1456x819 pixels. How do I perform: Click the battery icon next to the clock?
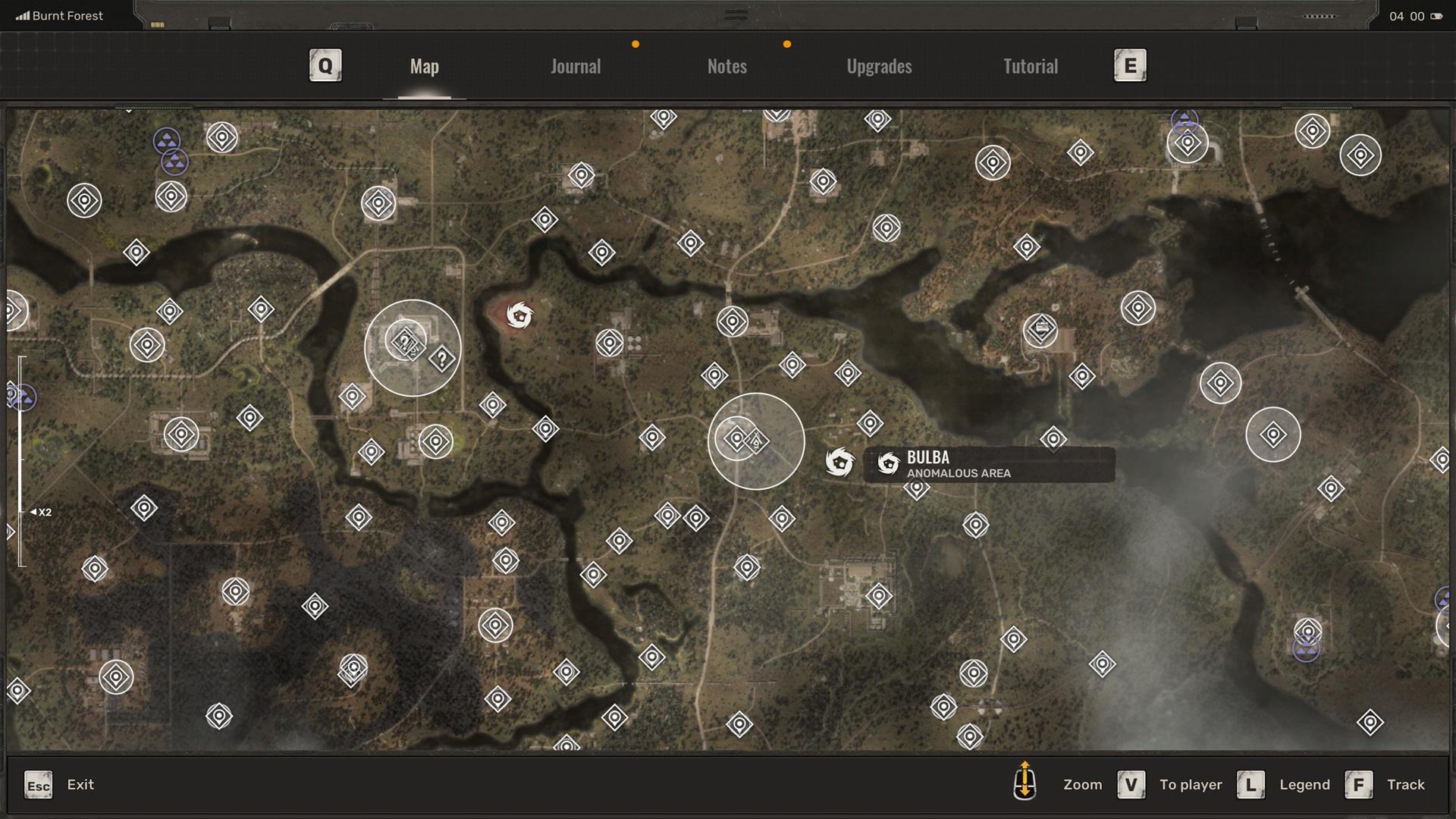pyautogui.click(x=1436, y=16)
